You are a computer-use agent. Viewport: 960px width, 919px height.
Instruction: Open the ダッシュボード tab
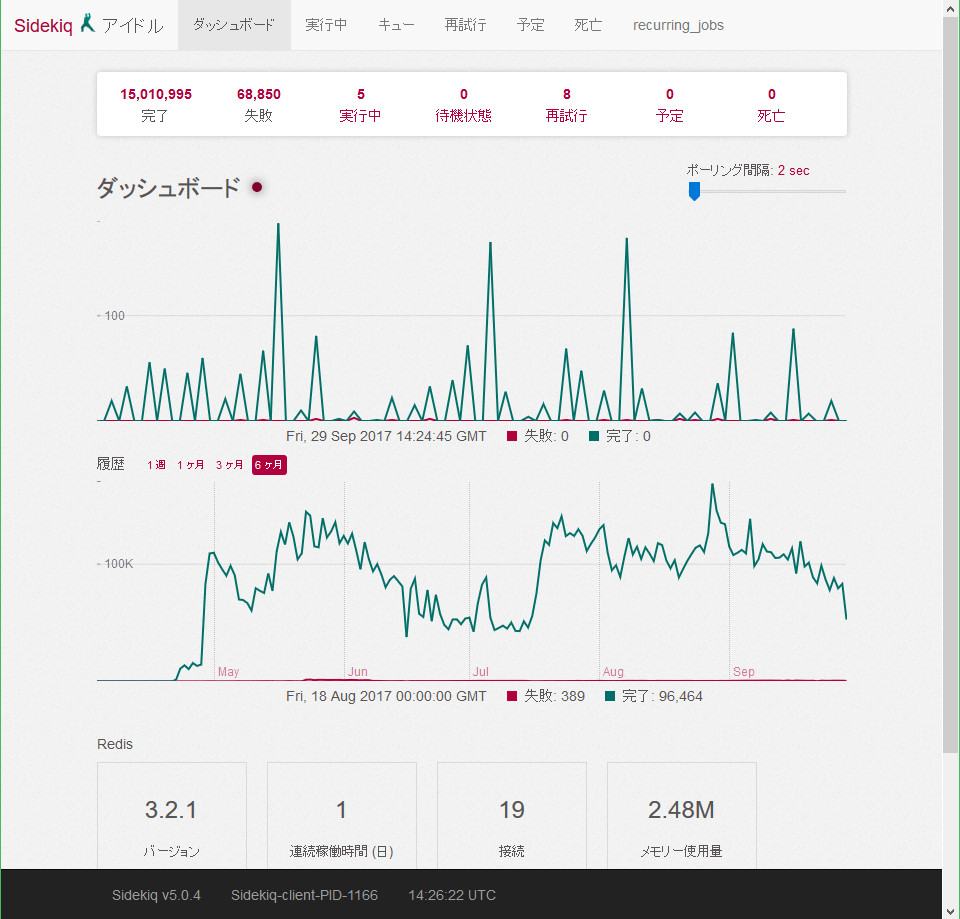(x=234, y=25)
